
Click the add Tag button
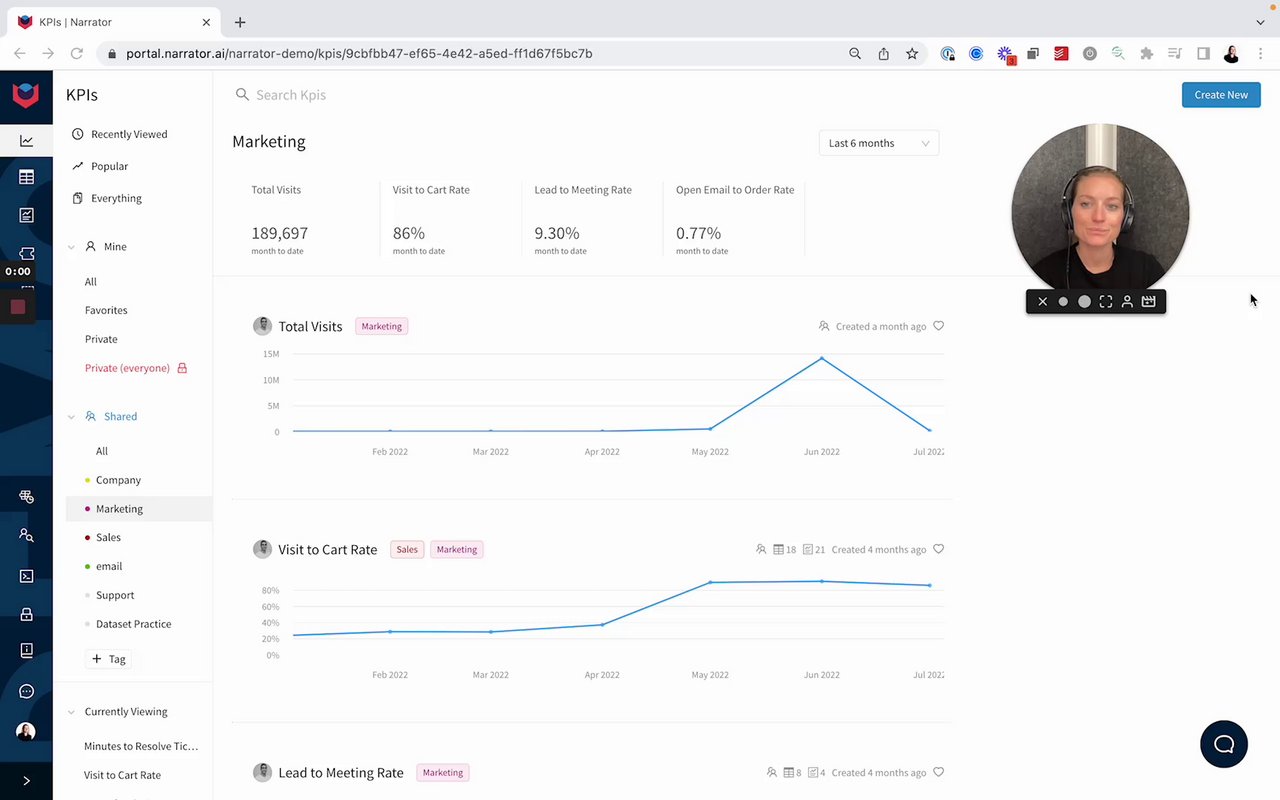[109, 659]
